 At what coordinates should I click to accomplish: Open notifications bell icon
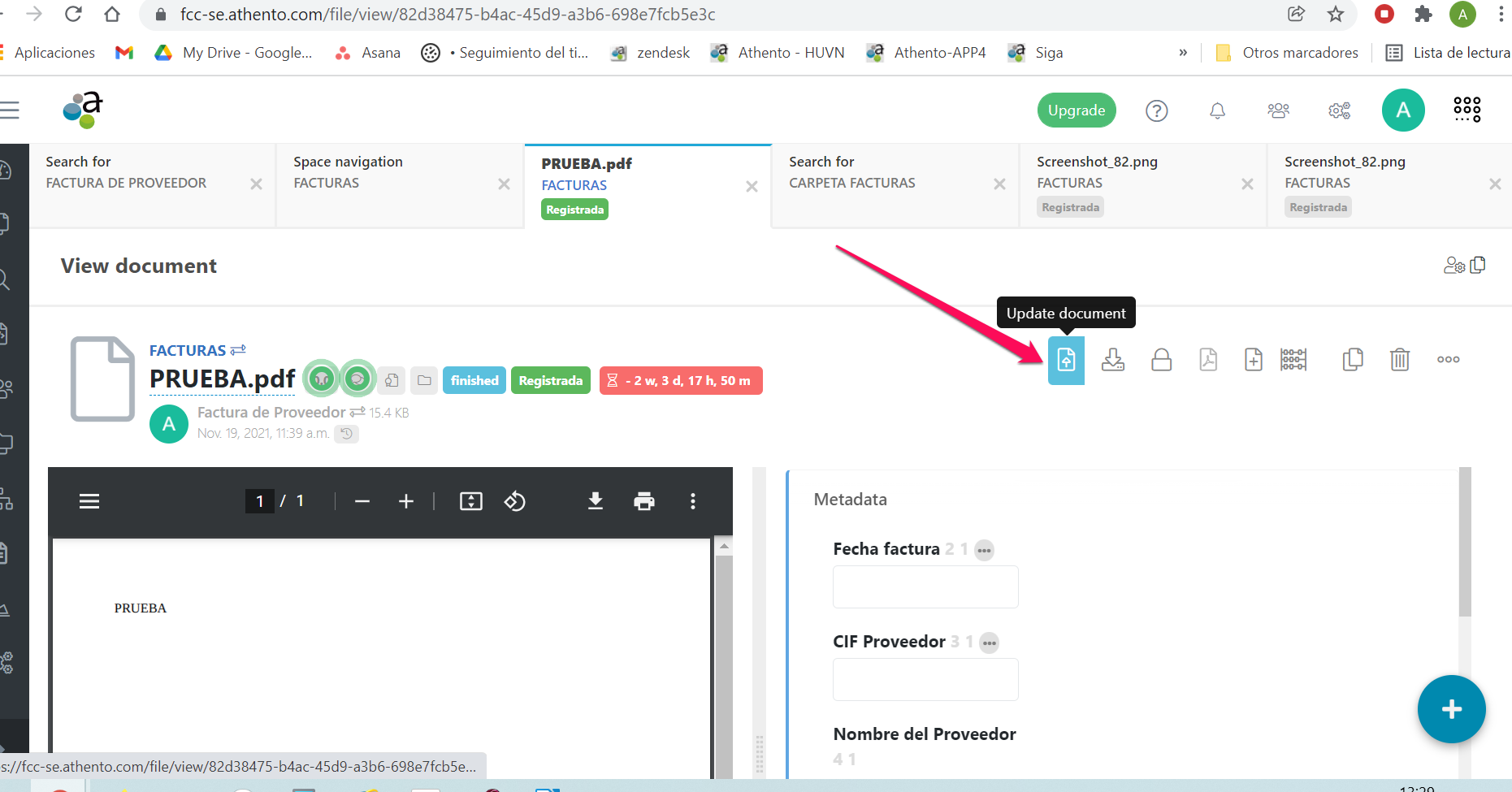[x=1217, y=110]
